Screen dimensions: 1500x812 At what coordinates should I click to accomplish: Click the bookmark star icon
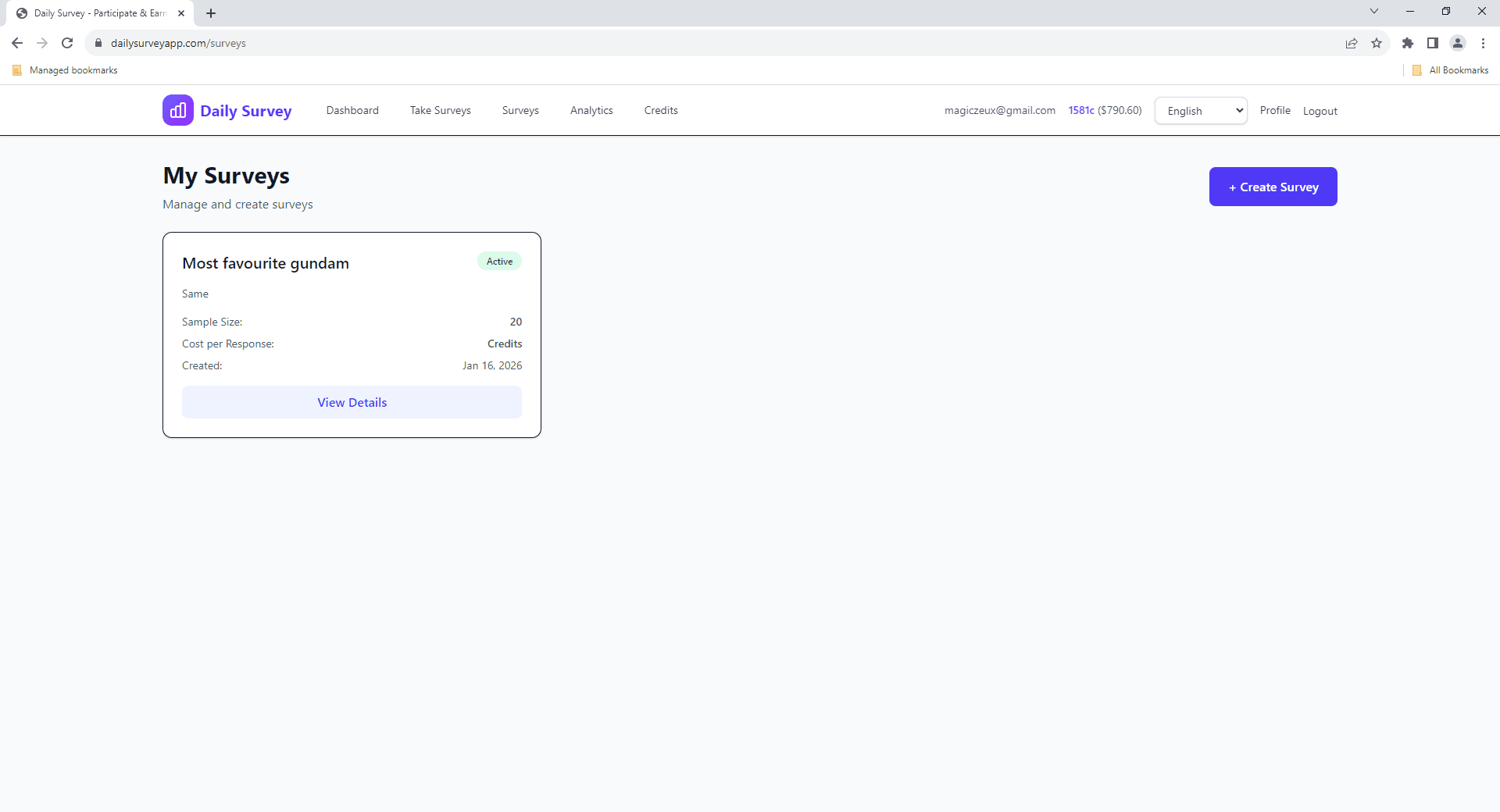1377,43
